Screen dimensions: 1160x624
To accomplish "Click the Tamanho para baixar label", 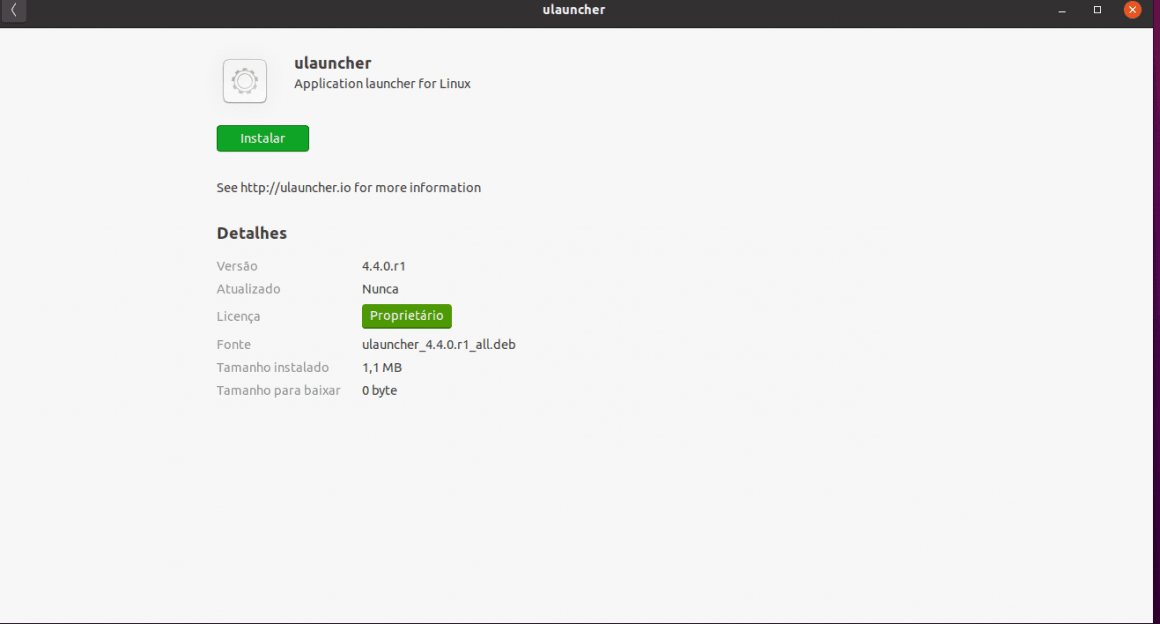I will point(279,390).
